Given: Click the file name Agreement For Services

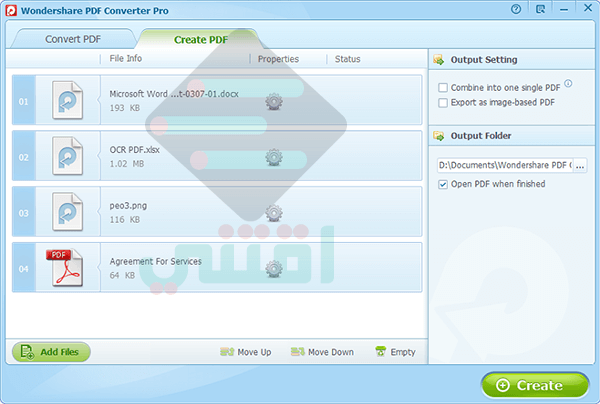Looking at the screenshot, I should coord(155,262).
